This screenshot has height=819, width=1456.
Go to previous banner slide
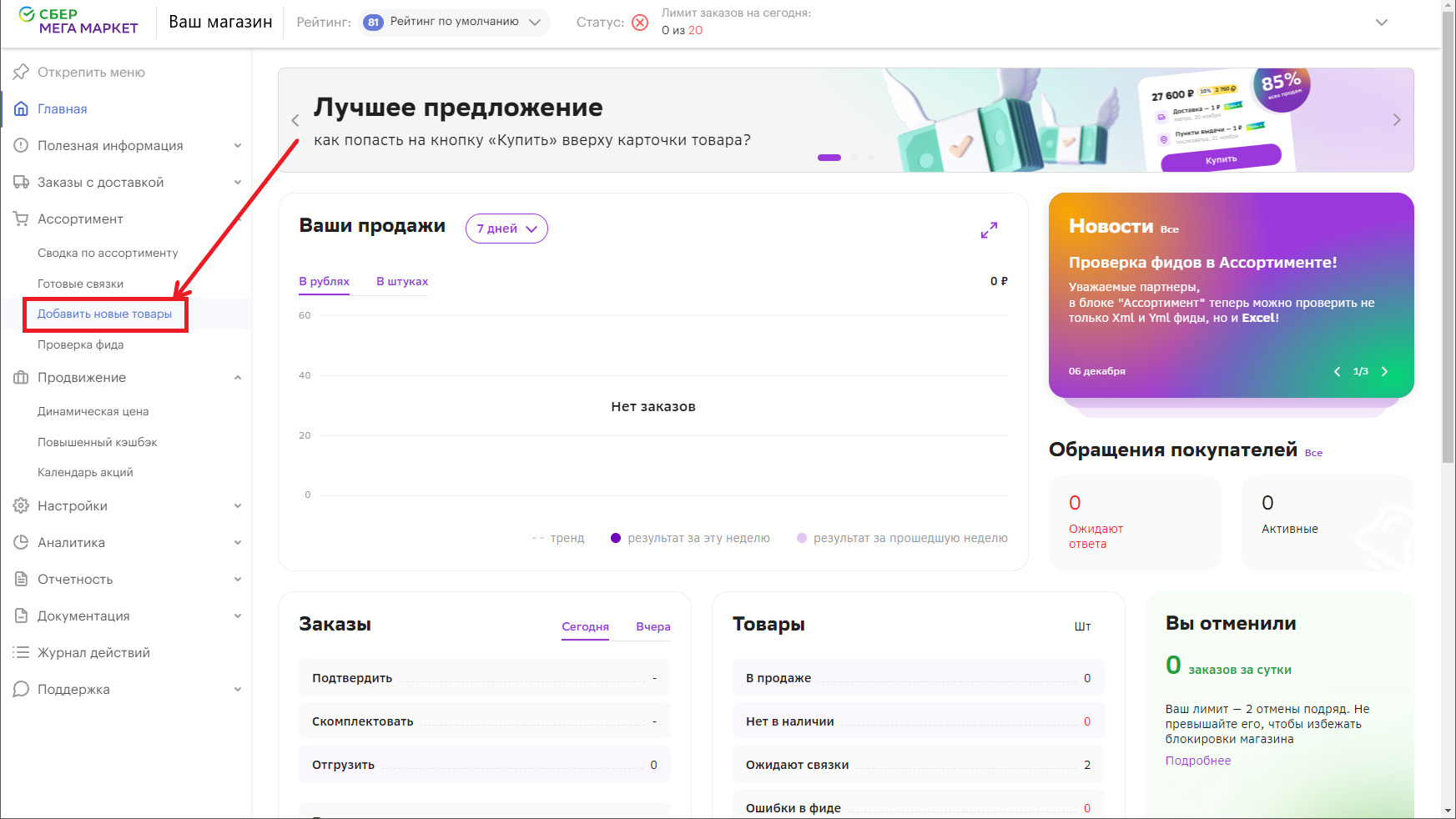click(x=295, y=120)
